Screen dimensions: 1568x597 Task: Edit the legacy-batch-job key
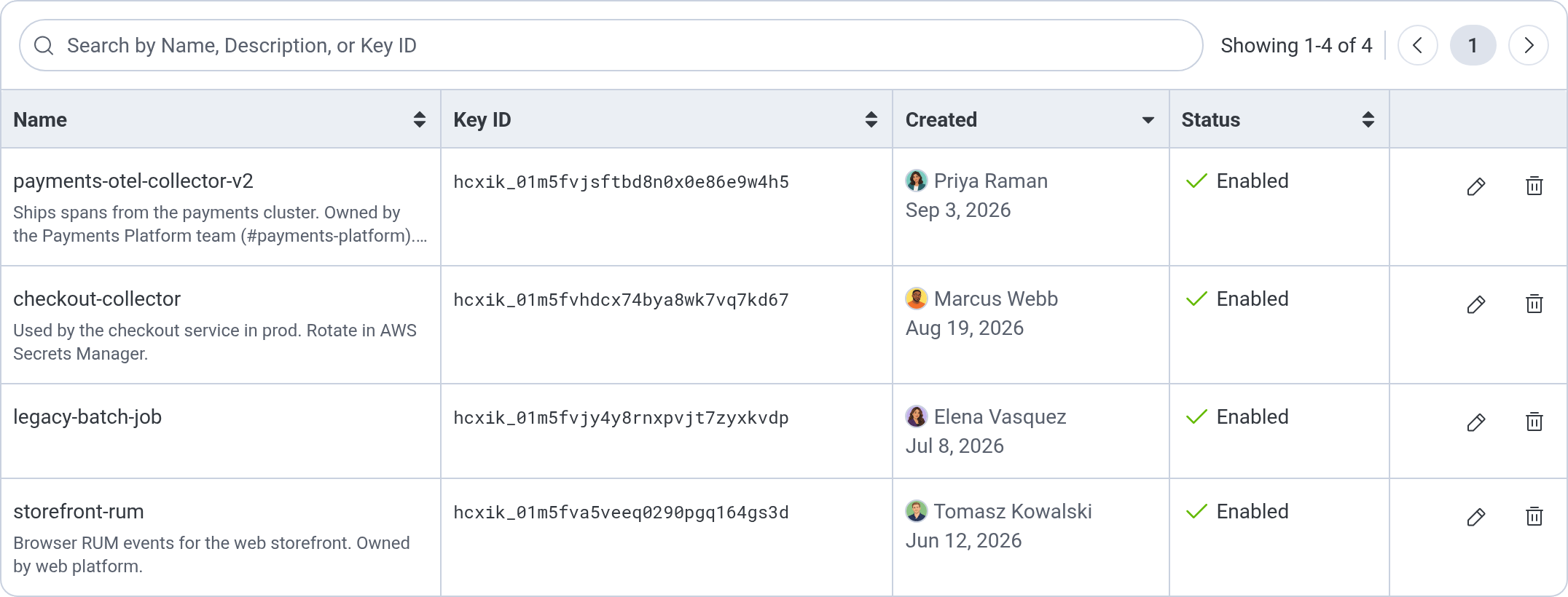[x=1476, y=422]
